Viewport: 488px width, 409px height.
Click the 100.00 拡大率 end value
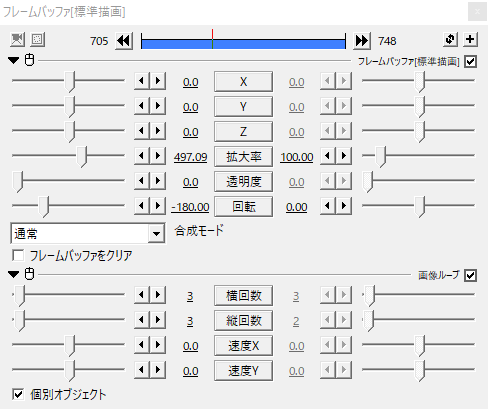tap(297, 157)
